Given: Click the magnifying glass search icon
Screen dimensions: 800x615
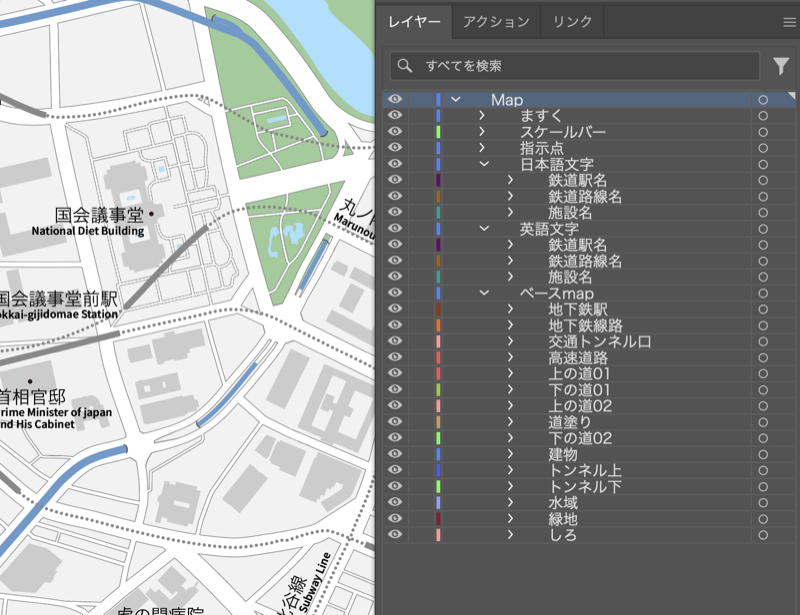Looking at the screenshot, I should [404, 67].
